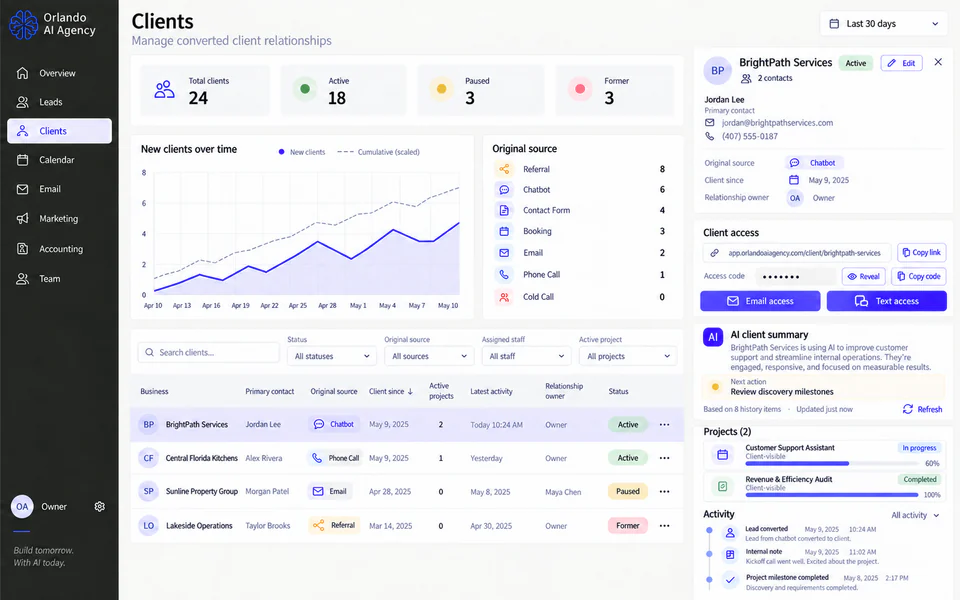Open Calendar from the sidebar
The height and width of the screenshot is (600, 960).
pos(59,160)
